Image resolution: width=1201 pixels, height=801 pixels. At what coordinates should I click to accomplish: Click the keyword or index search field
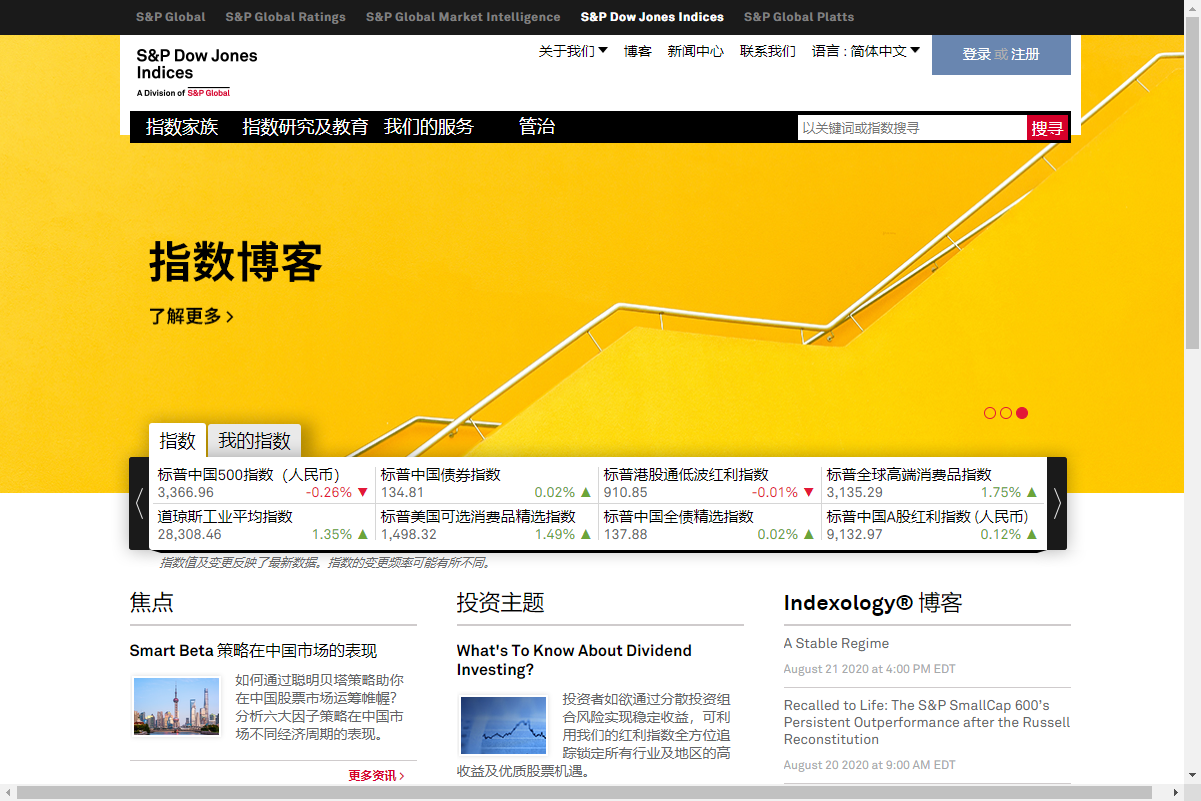coord(912,128)
